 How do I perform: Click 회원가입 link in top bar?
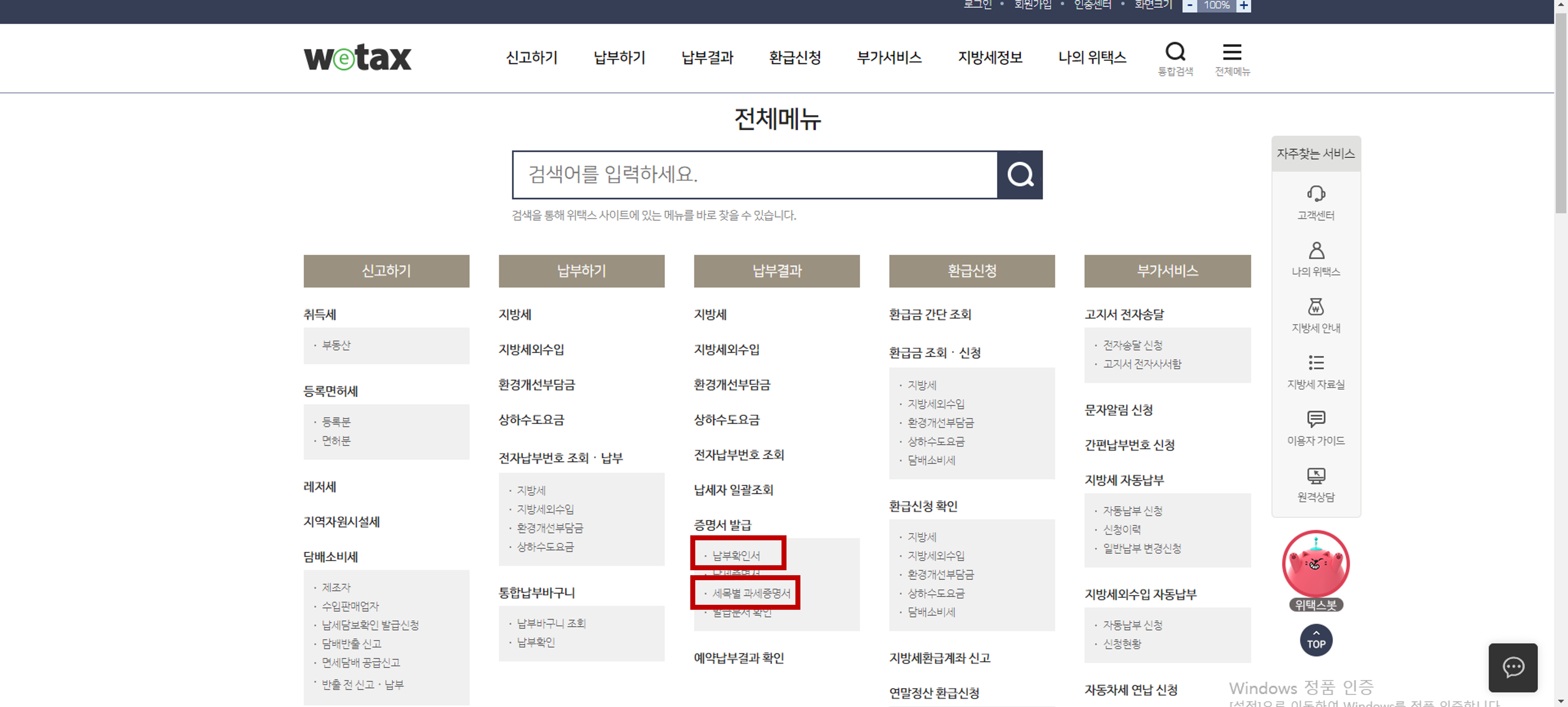click(1032, 5)
